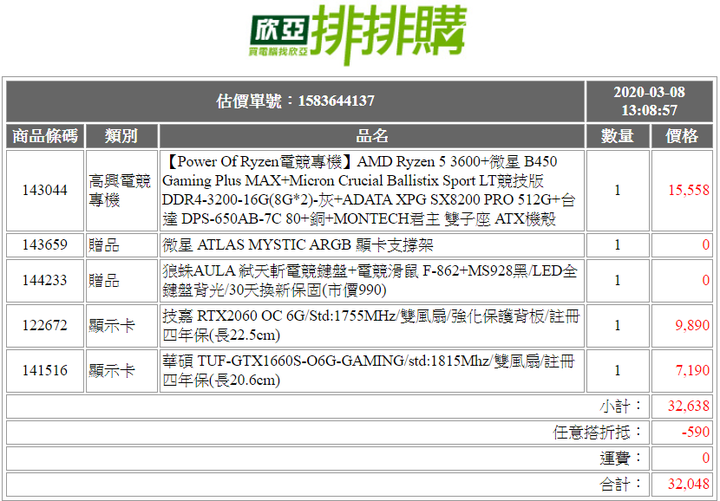Select 微星 ATLAS MYSTIC ARGB 顯卡支撐架 name
This screenshot has width=720, height=501.
click(298, 245)
